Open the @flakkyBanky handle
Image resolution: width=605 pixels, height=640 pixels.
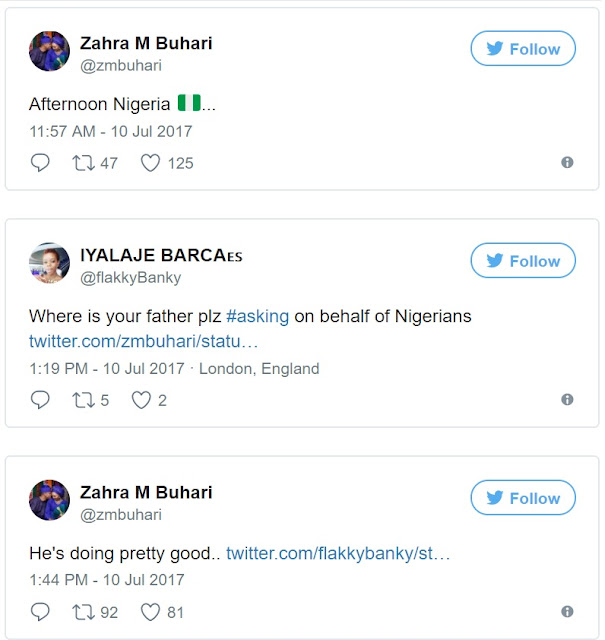[x=130, y=277]
